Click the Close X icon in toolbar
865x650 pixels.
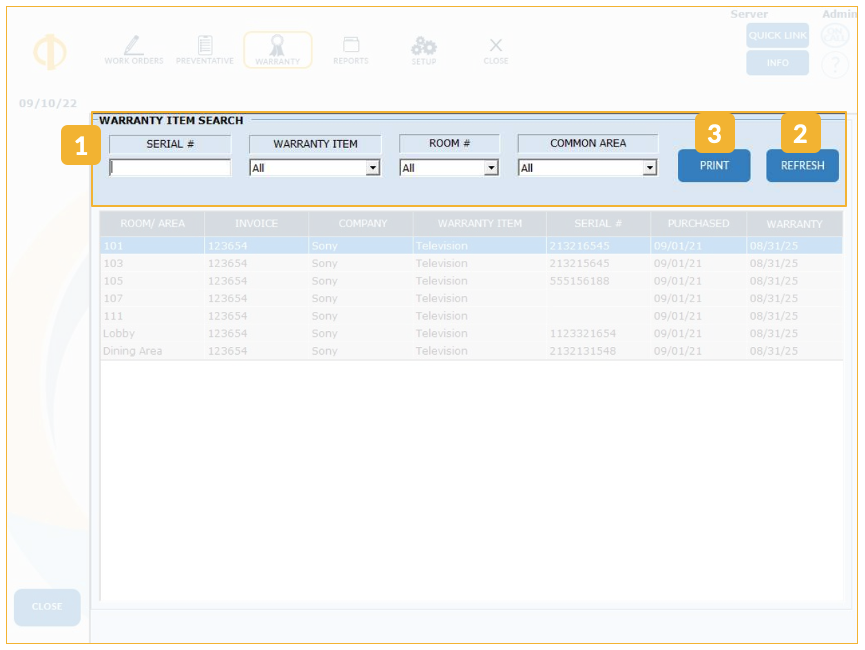496,47
